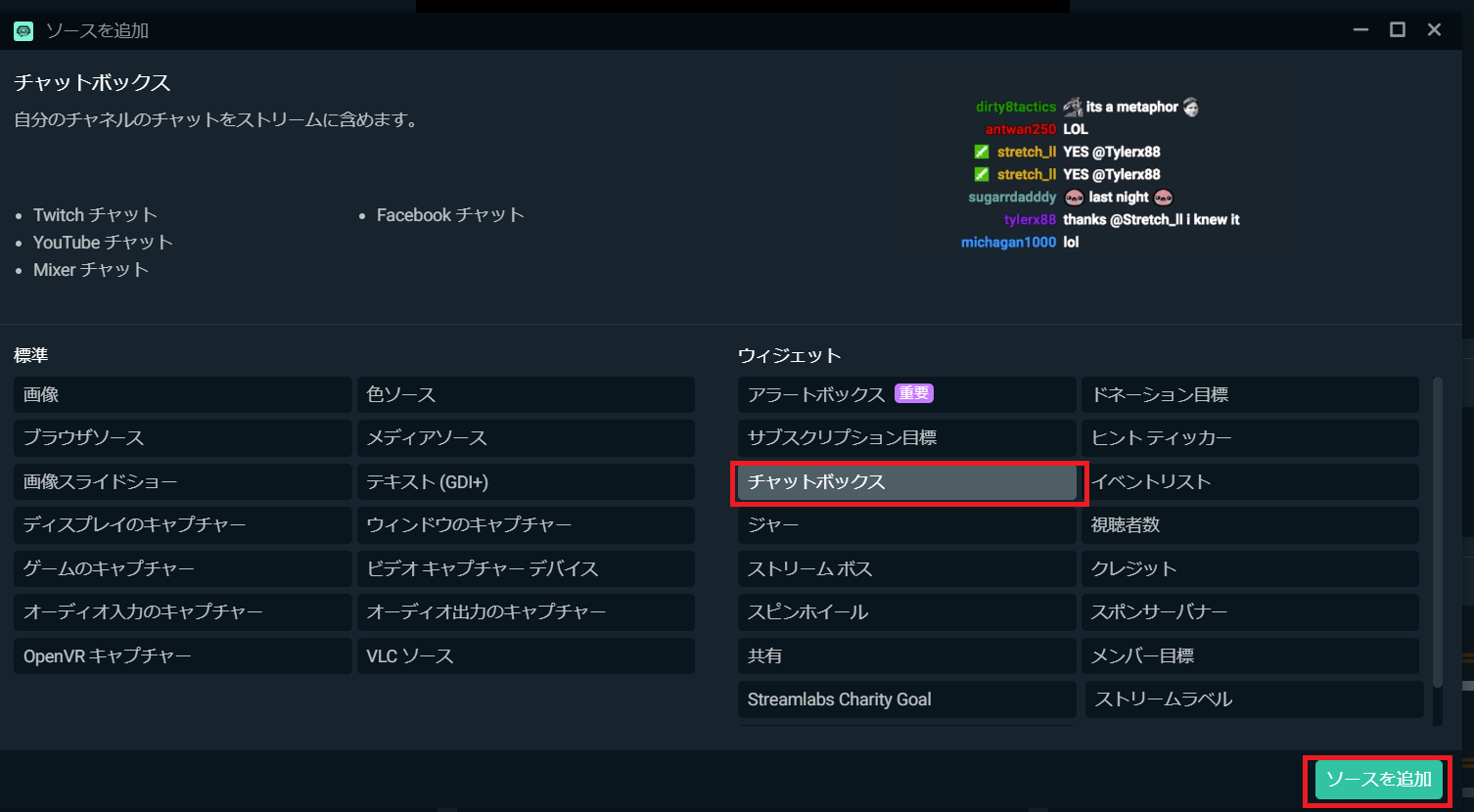
Task: Click the YouTube チャット list entry
Action: (103, 242)
